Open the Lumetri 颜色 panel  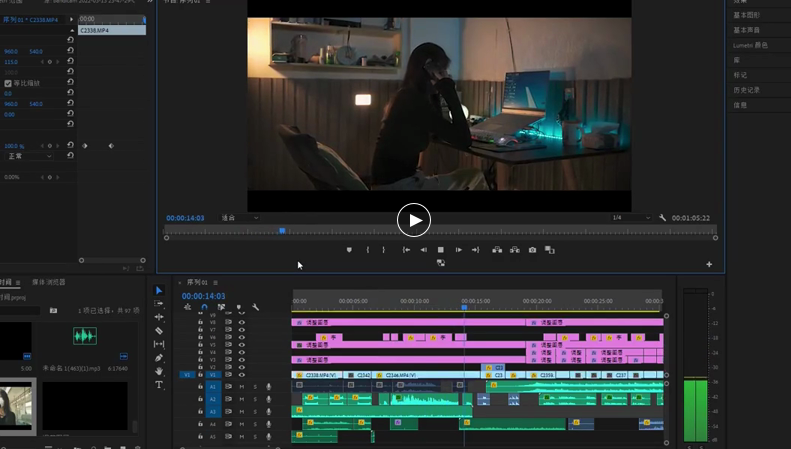pos(751,45)
